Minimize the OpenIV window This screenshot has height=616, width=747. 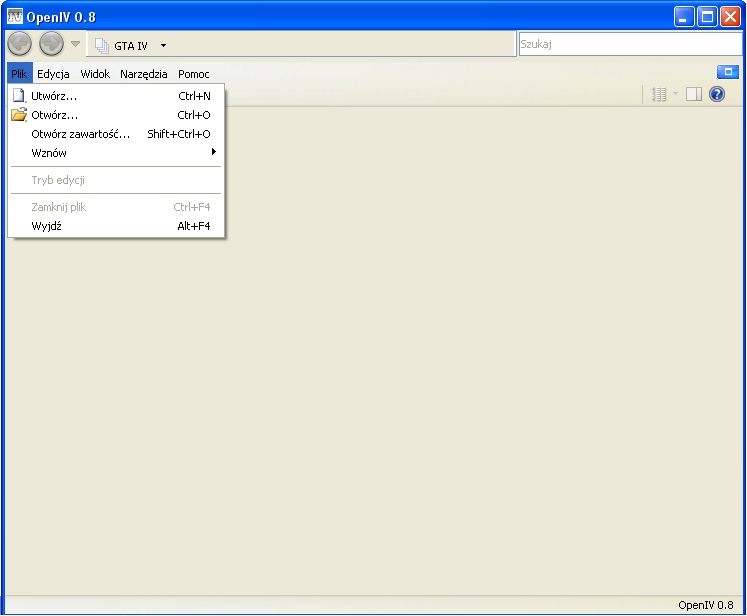click(x=684, y=17)
